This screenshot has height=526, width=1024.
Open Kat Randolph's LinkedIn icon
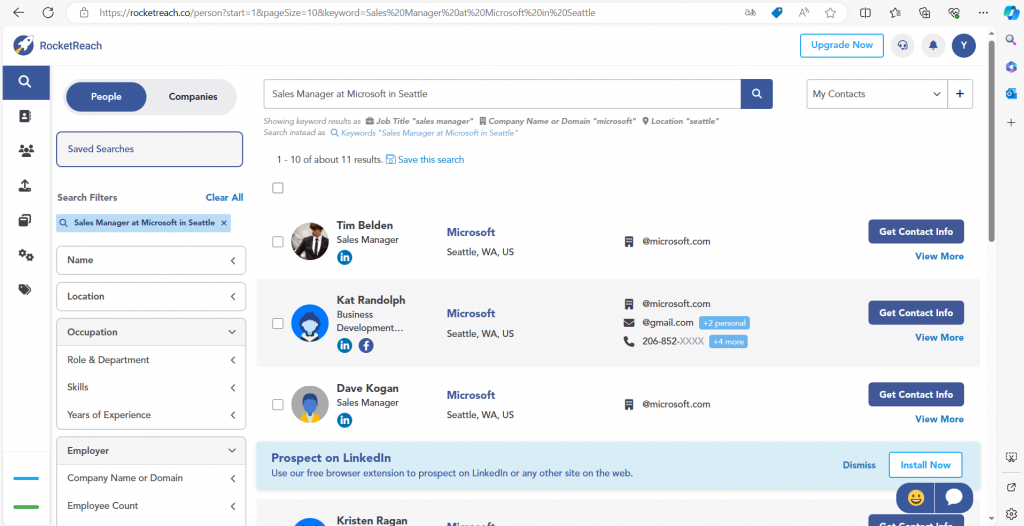(x=344, y=346)
